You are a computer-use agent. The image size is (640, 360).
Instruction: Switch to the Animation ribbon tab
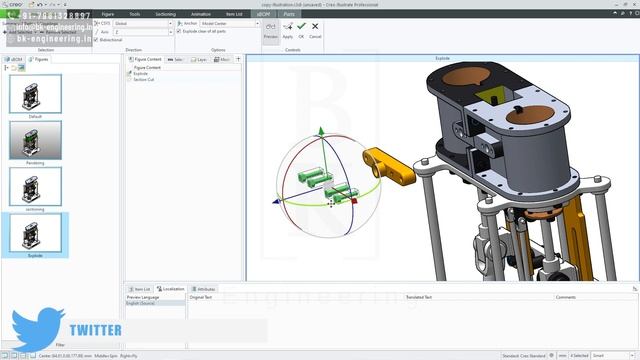coord(201,14)
